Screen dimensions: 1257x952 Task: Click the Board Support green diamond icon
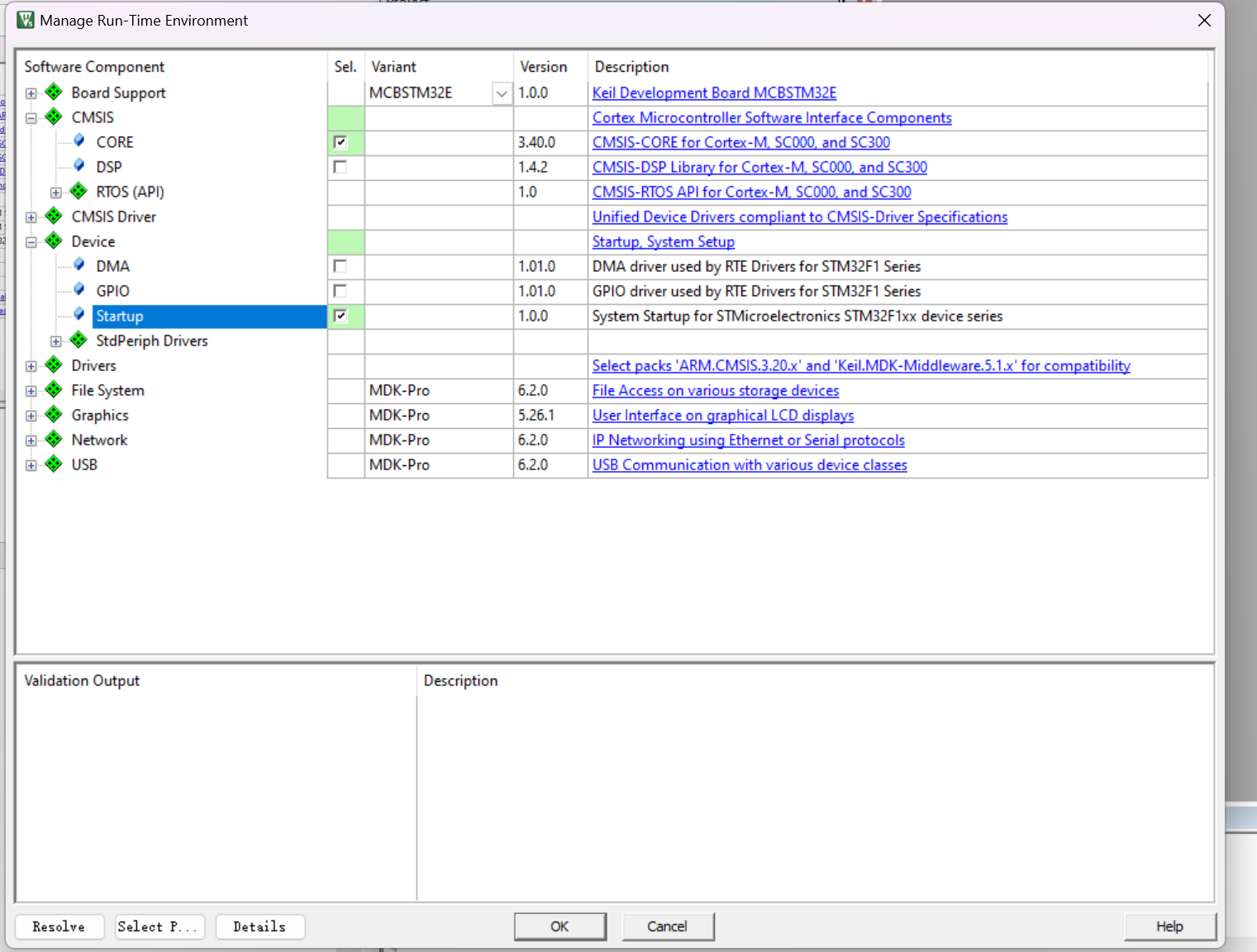click(54, 92)
